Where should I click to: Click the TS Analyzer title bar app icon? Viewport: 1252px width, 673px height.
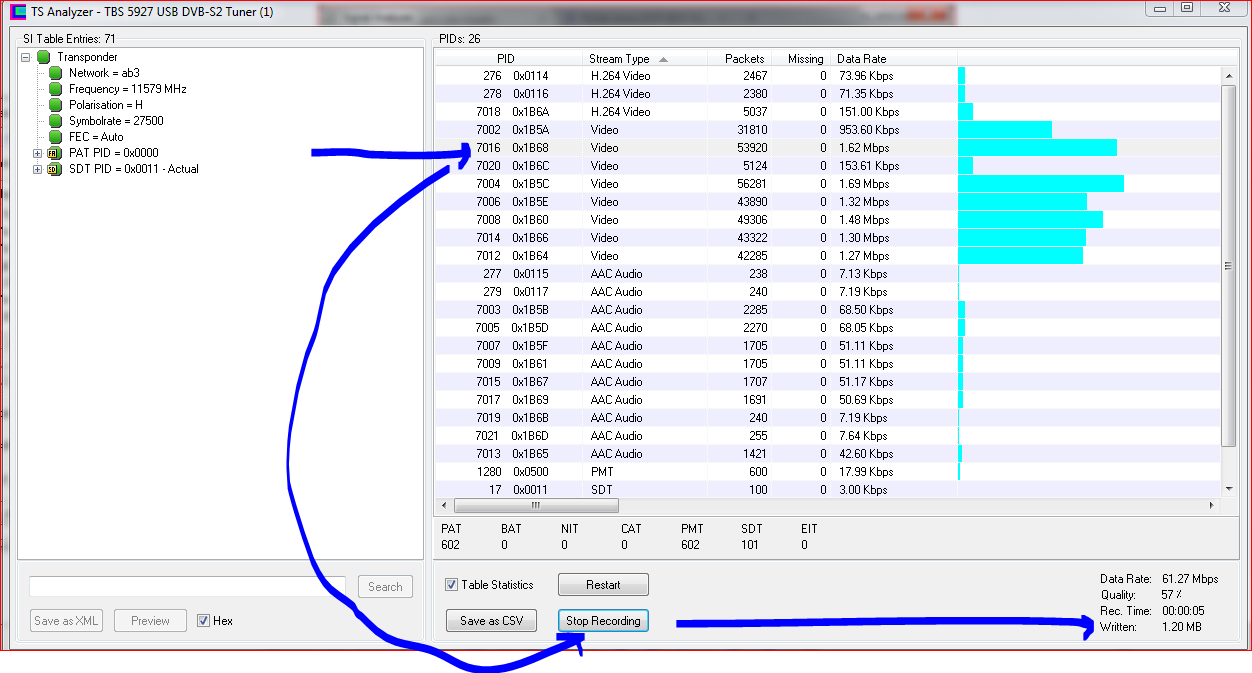[18, 12]
